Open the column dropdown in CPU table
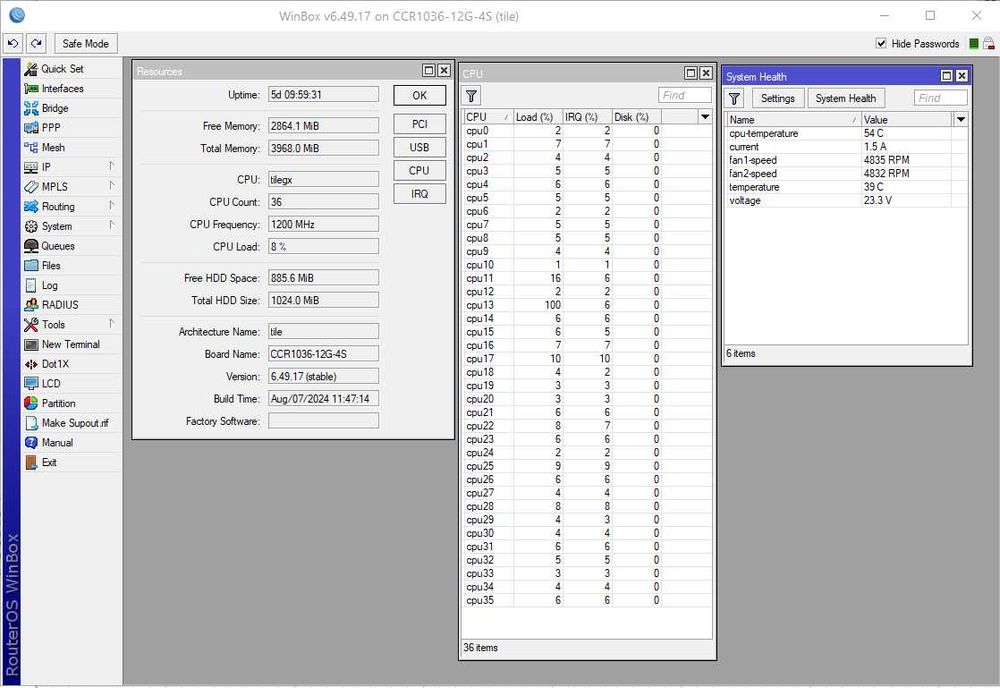The height and width of the screenshot is (688, 1000). click(705, 117)
